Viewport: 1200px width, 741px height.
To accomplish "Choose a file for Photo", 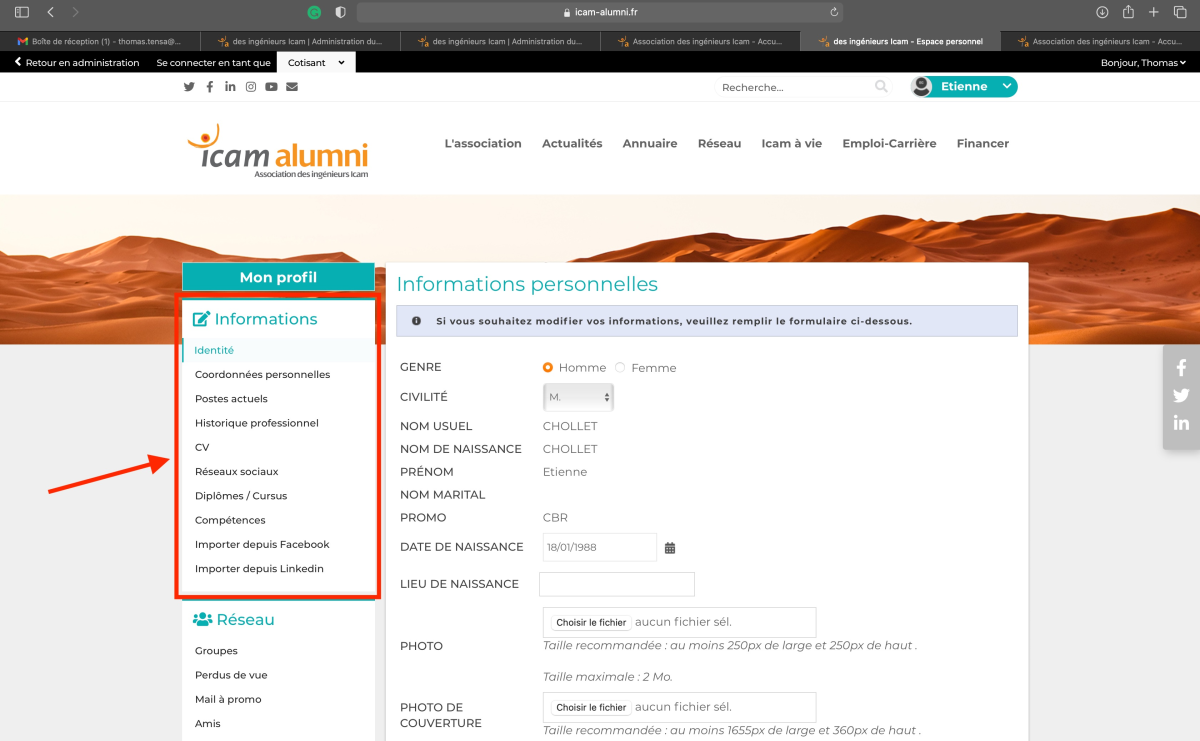I will [591, 623].
